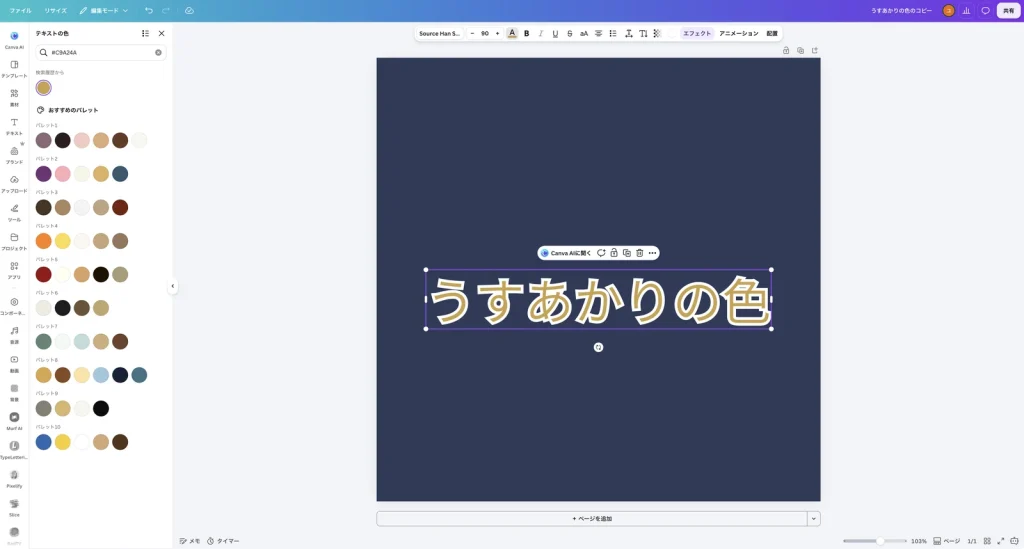This screenshot has width=1024, height=549.
Task: Open the テンプレート (Templates) sidebar panel
Action: point(14,68)
